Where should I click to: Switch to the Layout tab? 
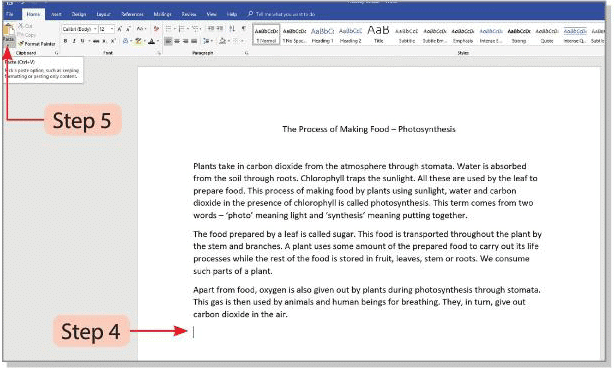(103, 14)
